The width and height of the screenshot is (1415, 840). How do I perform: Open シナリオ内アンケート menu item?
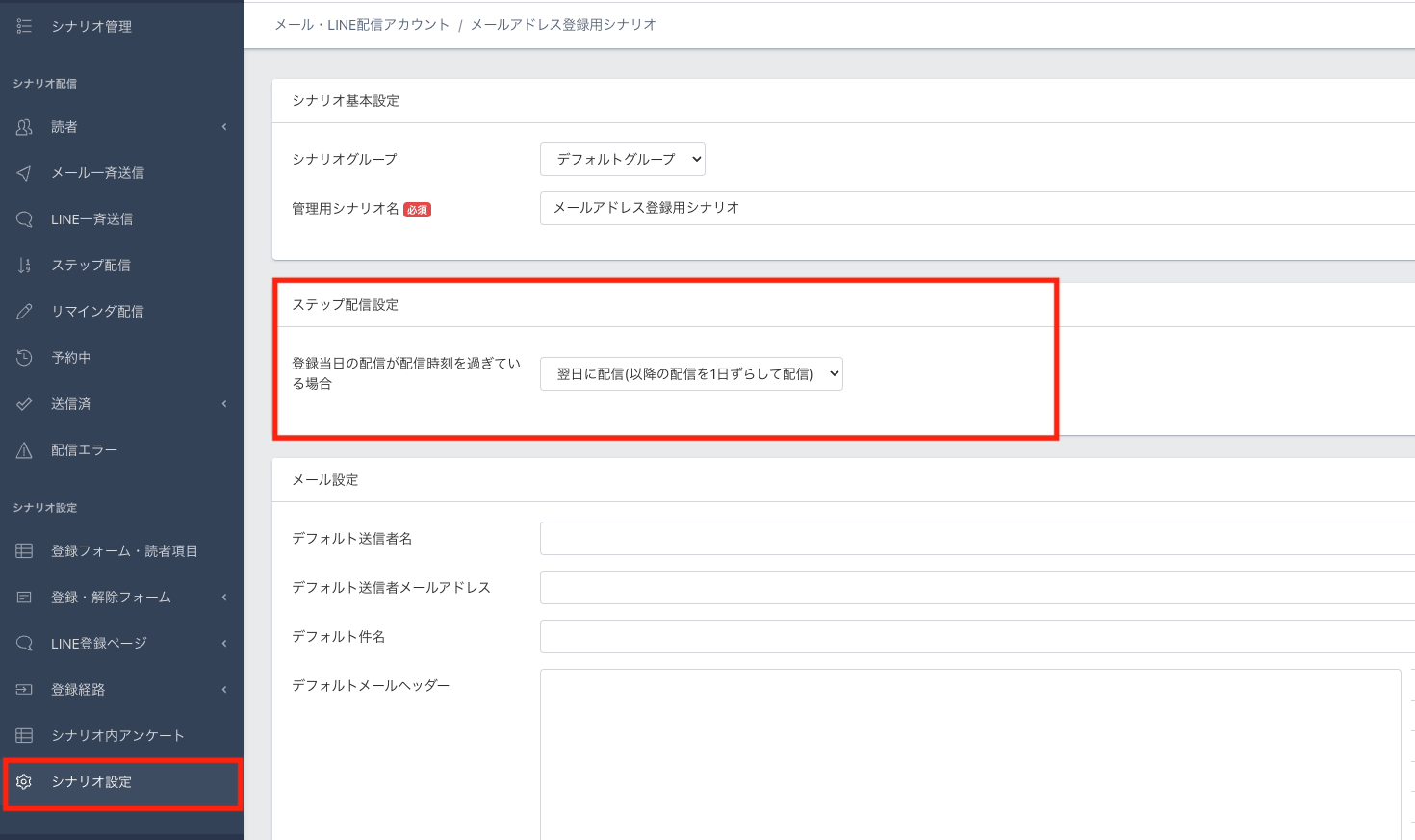(117, 736)
